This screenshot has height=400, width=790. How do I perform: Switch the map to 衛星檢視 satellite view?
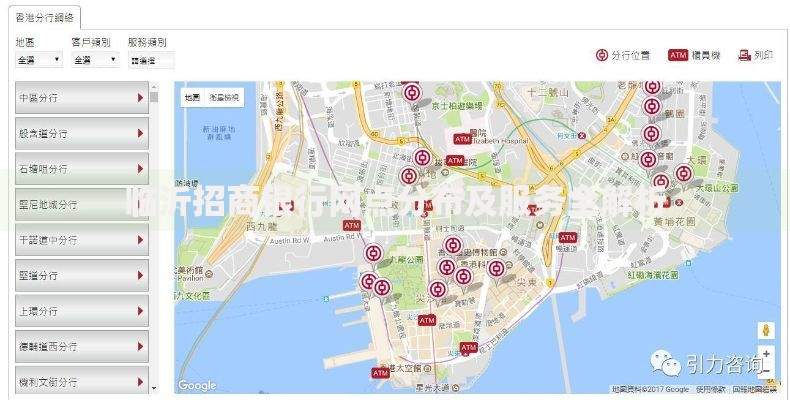point(224,97)
